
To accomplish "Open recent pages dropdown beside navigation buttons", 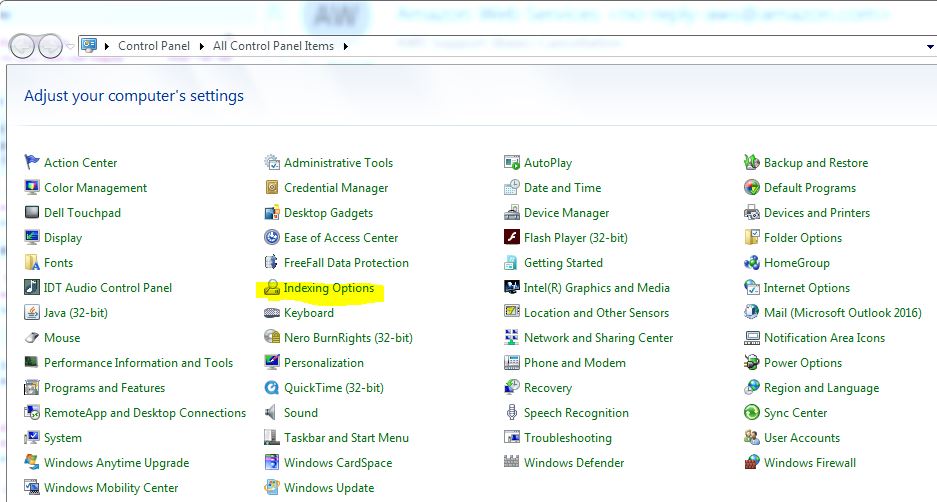I will tap(70, 46).
